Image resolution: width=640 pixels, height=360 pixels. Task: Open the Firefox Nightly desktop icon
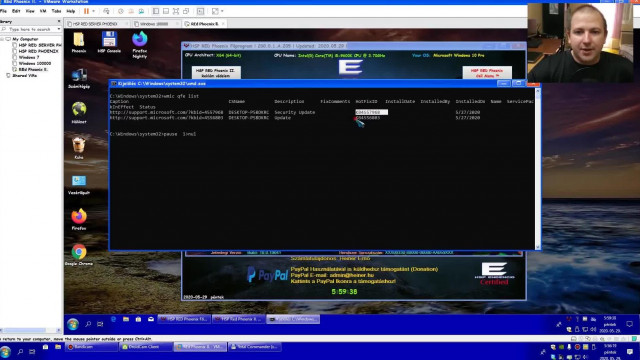pos(140,44)
